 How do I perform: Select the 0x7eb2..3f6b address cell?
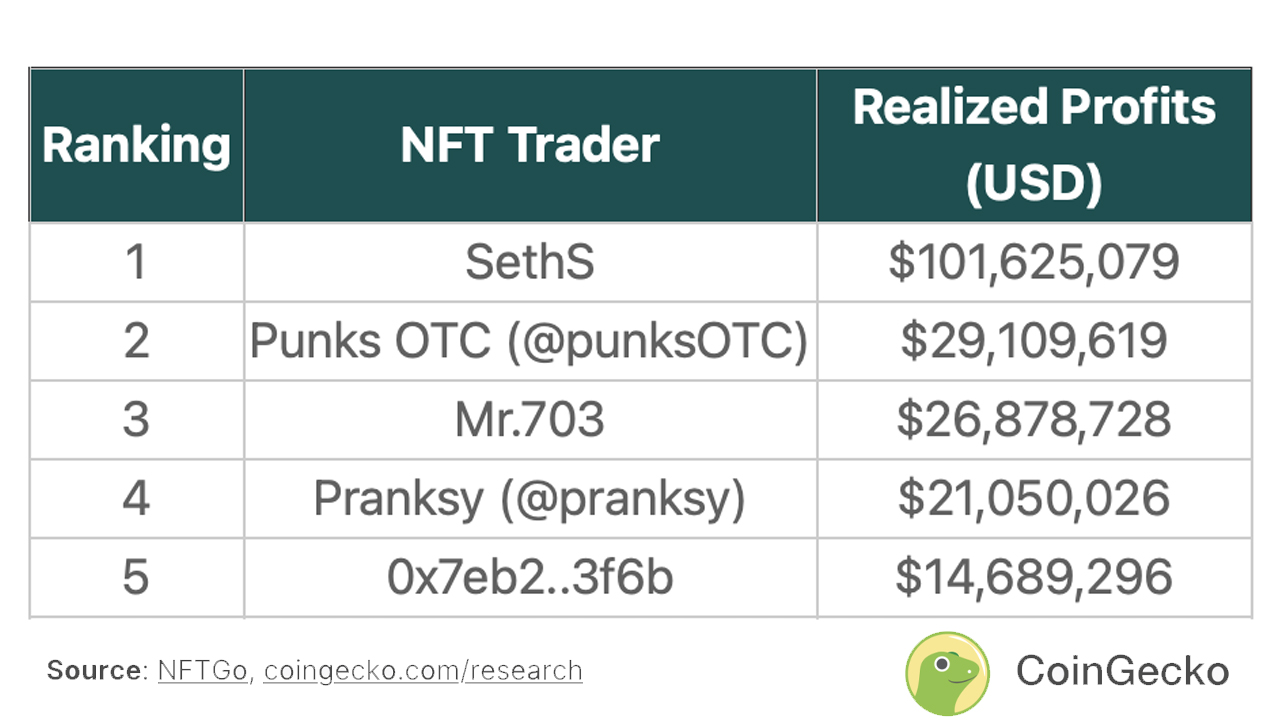point(530,578)
